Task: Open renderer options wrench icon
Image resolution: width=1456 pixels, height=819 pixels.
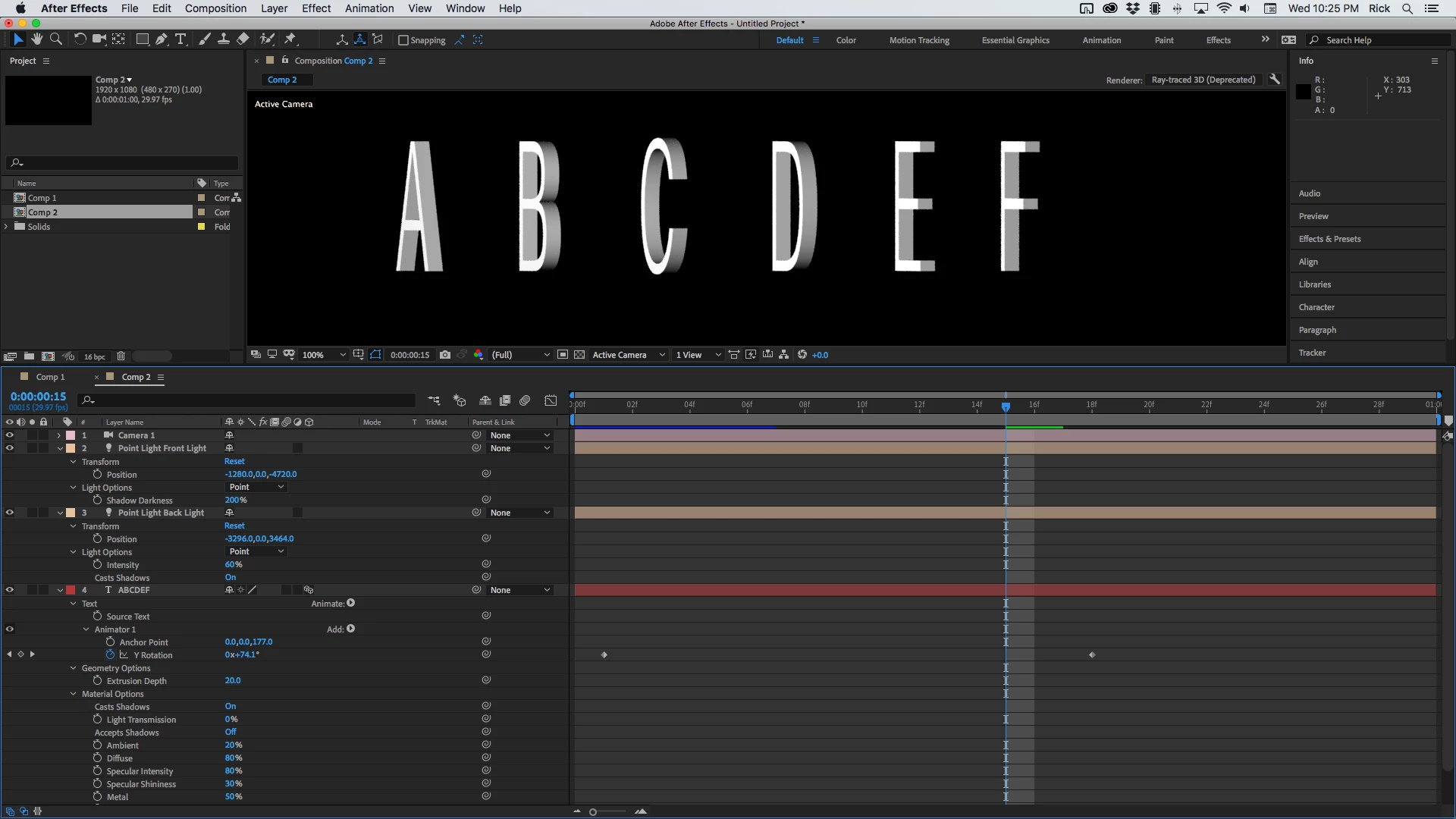Action: pyautogui.click(x=1275, y=80)
